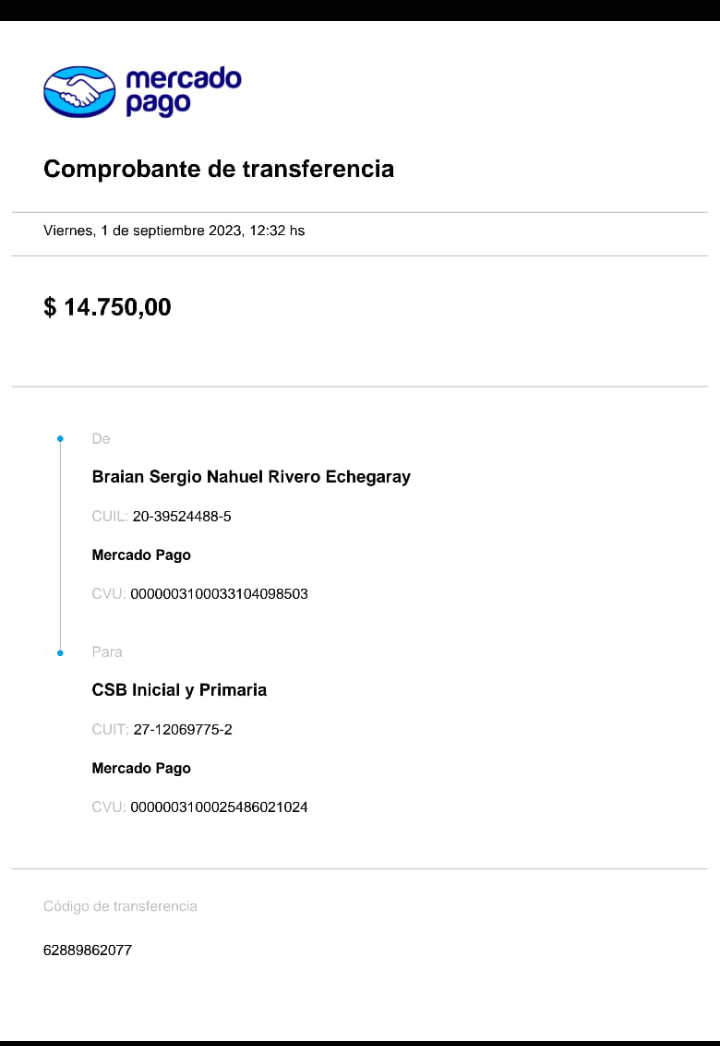Click 'Mercado Pago' under the sender details
This screenshot has height=1046, width=720.
pyautogui.click(x=141, y=555)
